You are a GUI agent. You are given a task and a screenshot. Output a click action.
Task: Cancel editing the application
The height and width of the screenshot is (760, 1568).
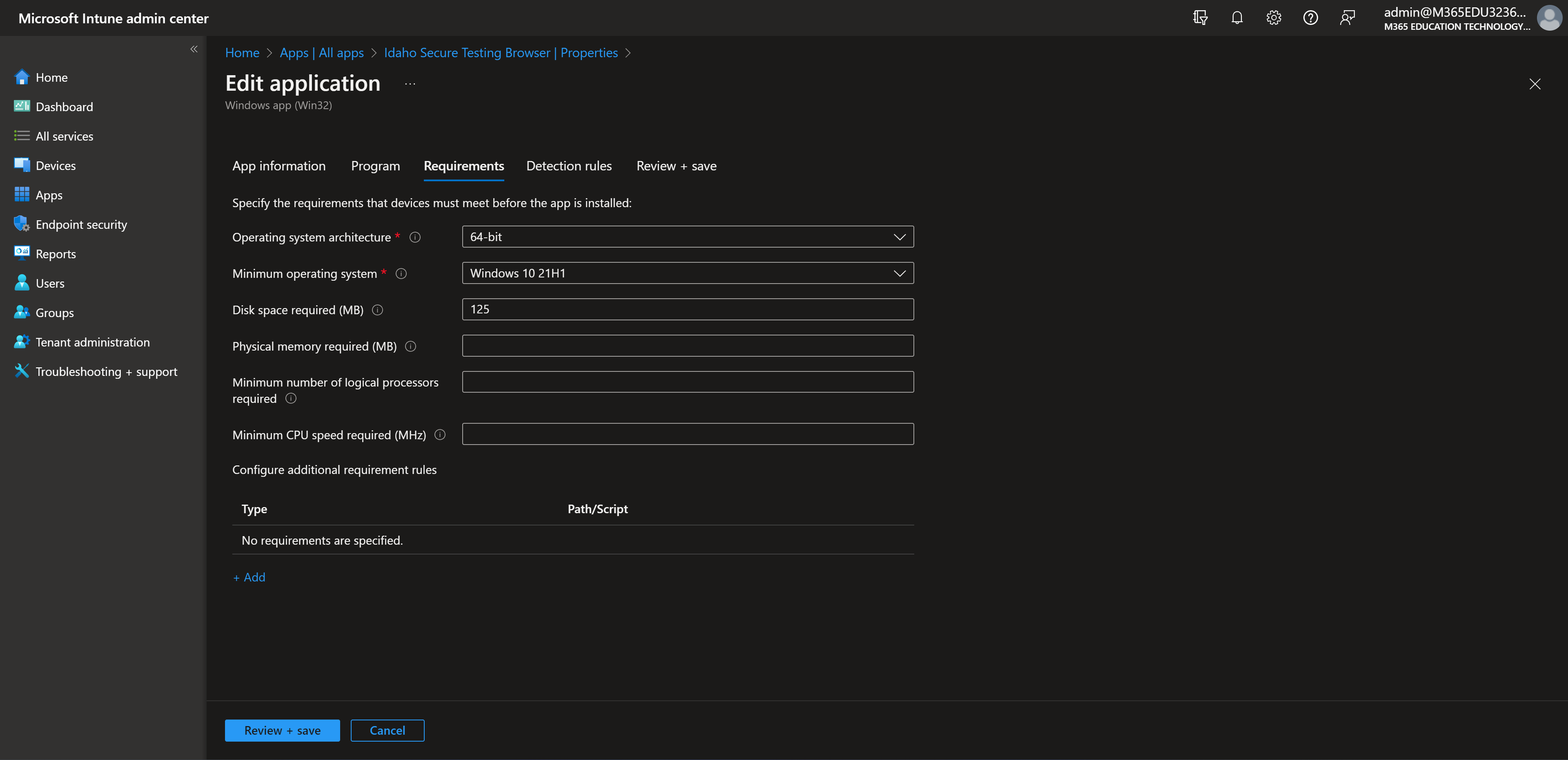tap(387, 730)
